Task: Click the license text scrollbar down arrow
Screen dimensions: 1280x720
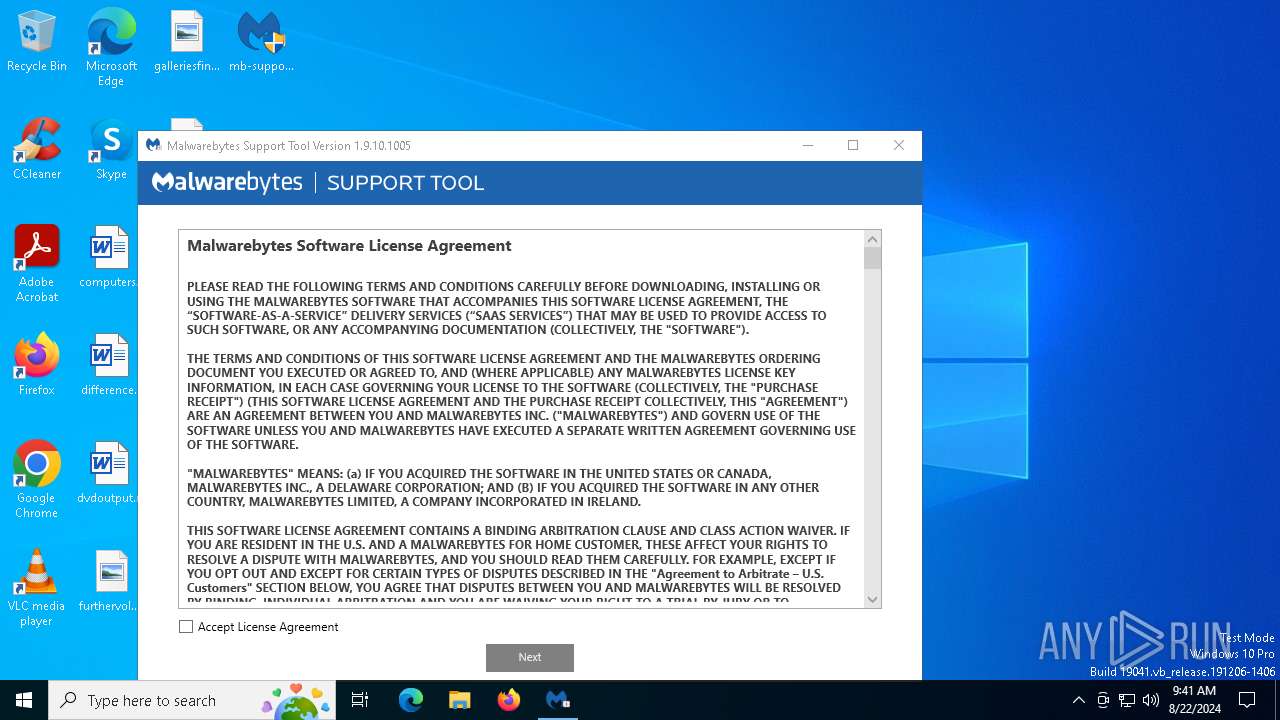Action: pyautogui.click(x=873, y=600)
